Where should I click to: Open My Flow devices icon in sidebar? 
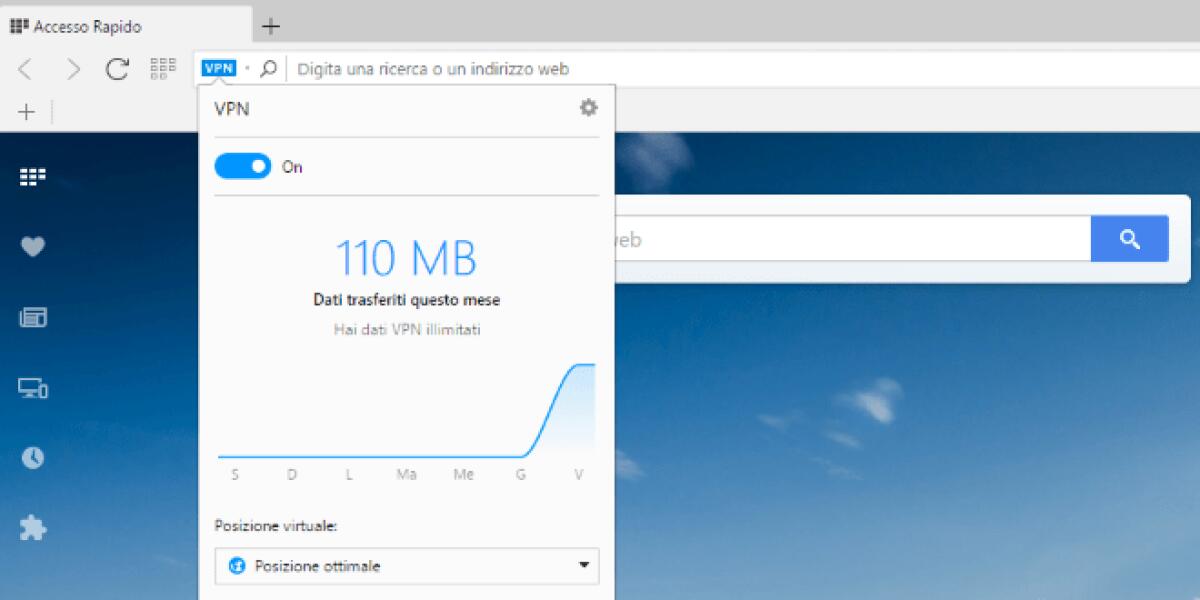click(x=31, y=388)
